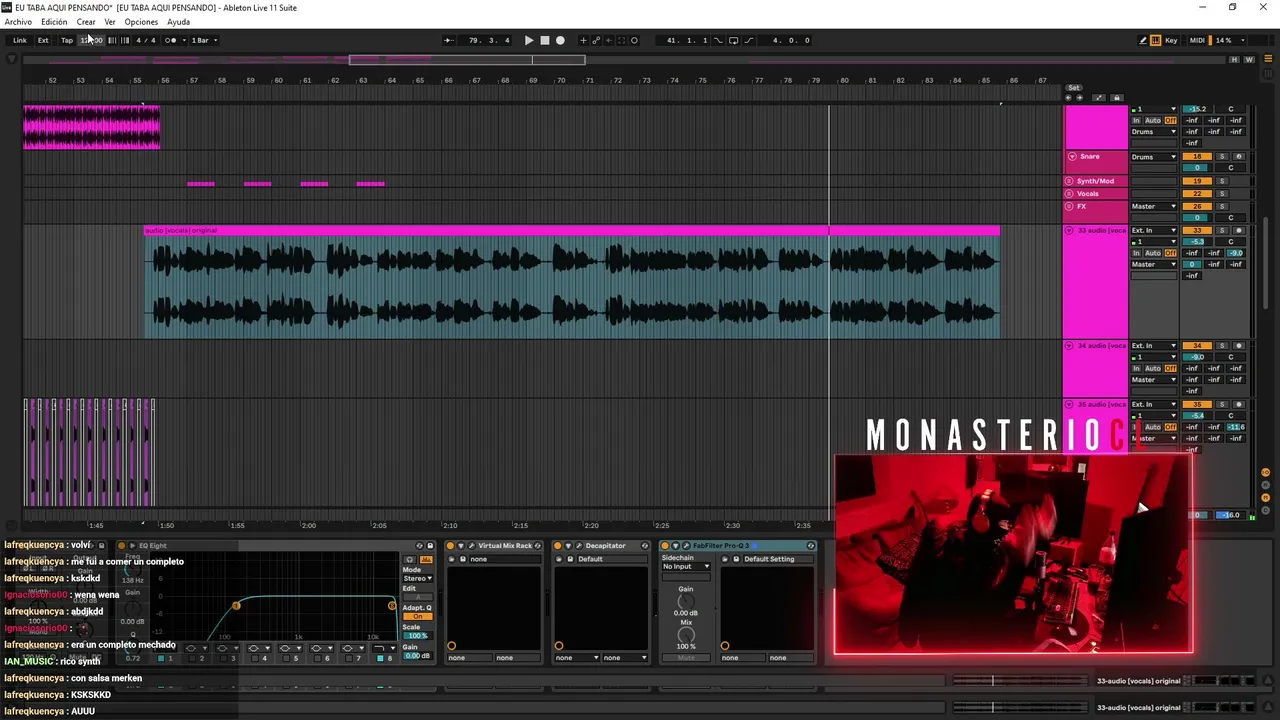Open the Crear menu
The height and width of the screenshot is (720, 1280).
coord(86,22)
